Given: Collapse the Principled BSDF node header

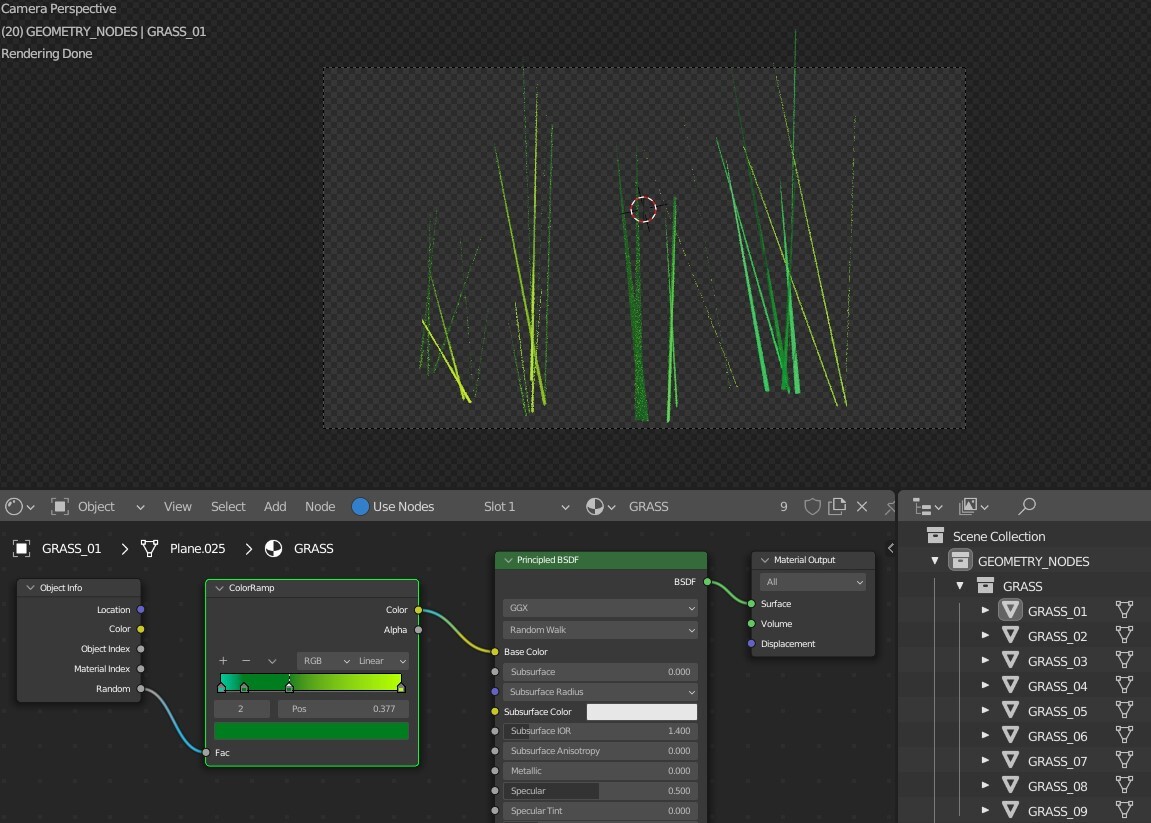Looking at the screenshot, I should tap(508, 560).
